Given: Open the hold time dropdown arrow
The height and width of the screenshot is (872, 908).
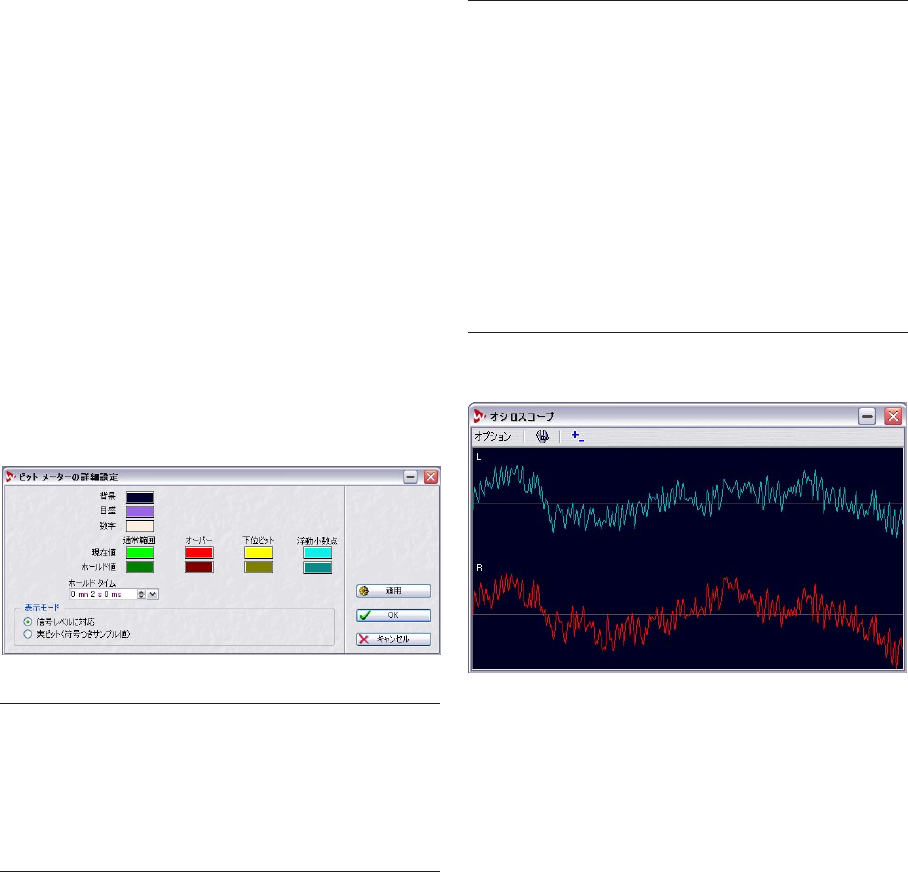Looking at the screenshot, I should tap(153, 594).
